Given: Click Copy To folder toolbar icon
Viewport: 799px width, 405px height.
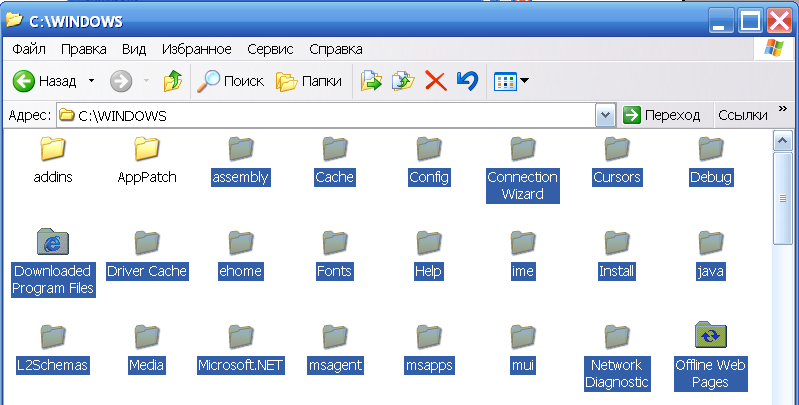Looking at the screenshot, I should pos(403,81).
